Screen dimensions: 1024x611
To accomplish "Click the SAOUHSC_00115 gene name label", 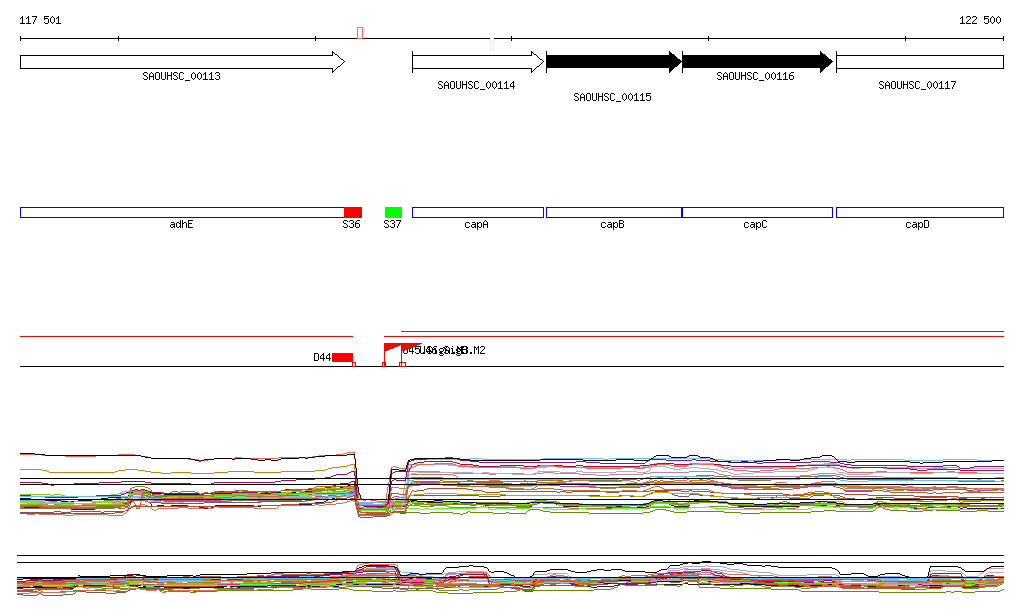I will pos(612,98).
